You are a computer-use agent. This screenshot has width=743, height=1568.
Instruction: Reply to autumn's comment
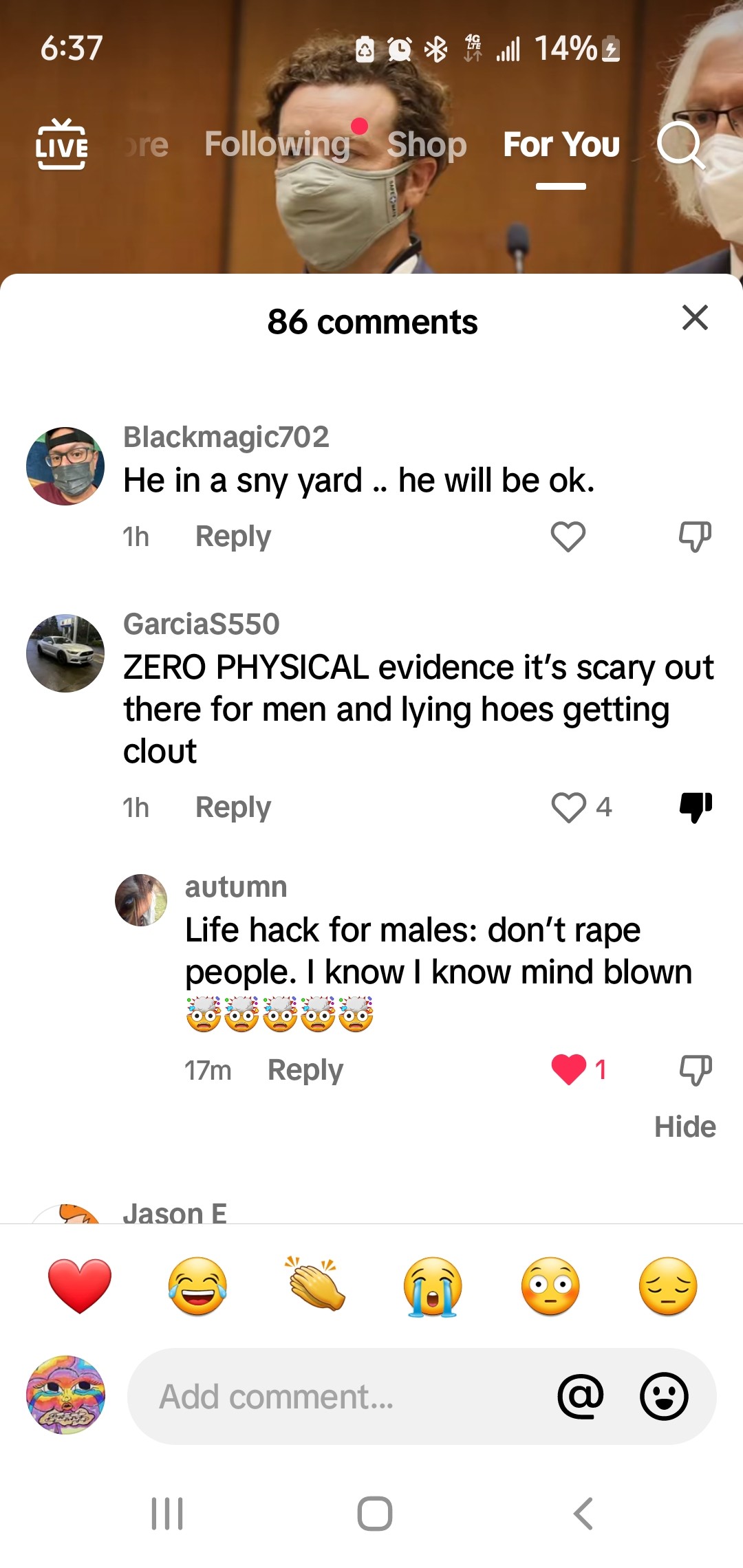pos(305,1070)
